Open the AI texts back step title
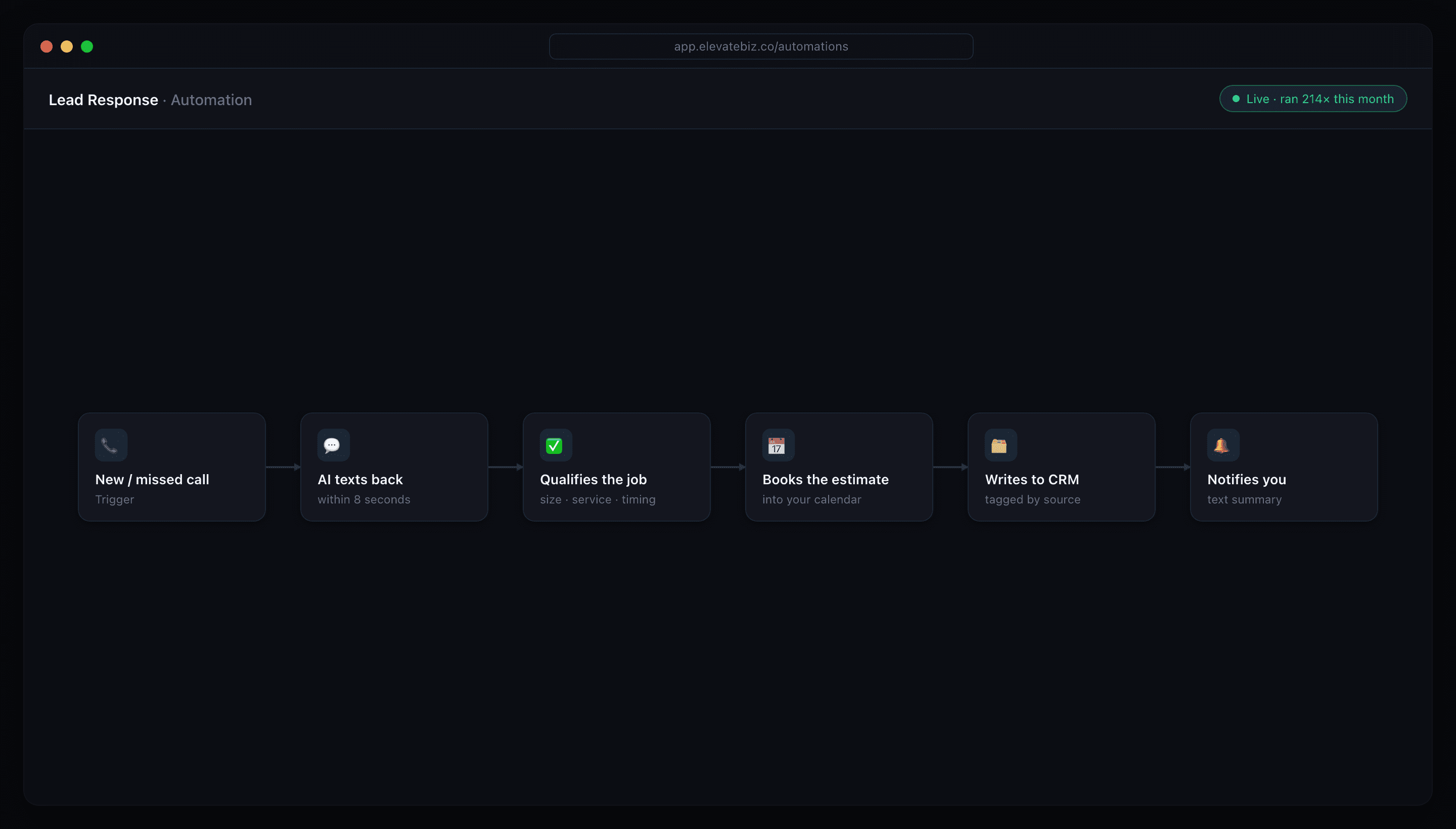Image resolution: width=1456 pixels, height=829 pixels. (x=360, y=479)
